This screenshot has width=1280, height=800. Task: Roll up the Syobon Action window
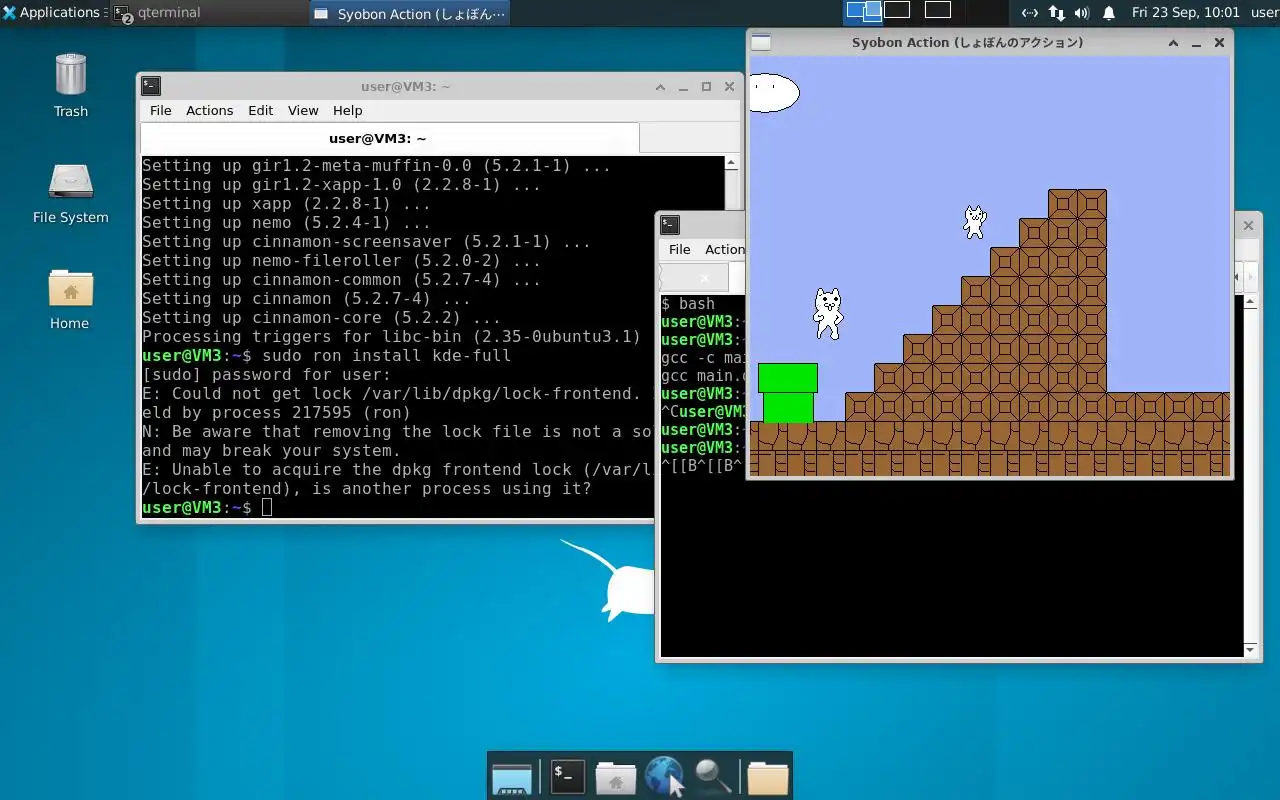[x=1174, y=43]
